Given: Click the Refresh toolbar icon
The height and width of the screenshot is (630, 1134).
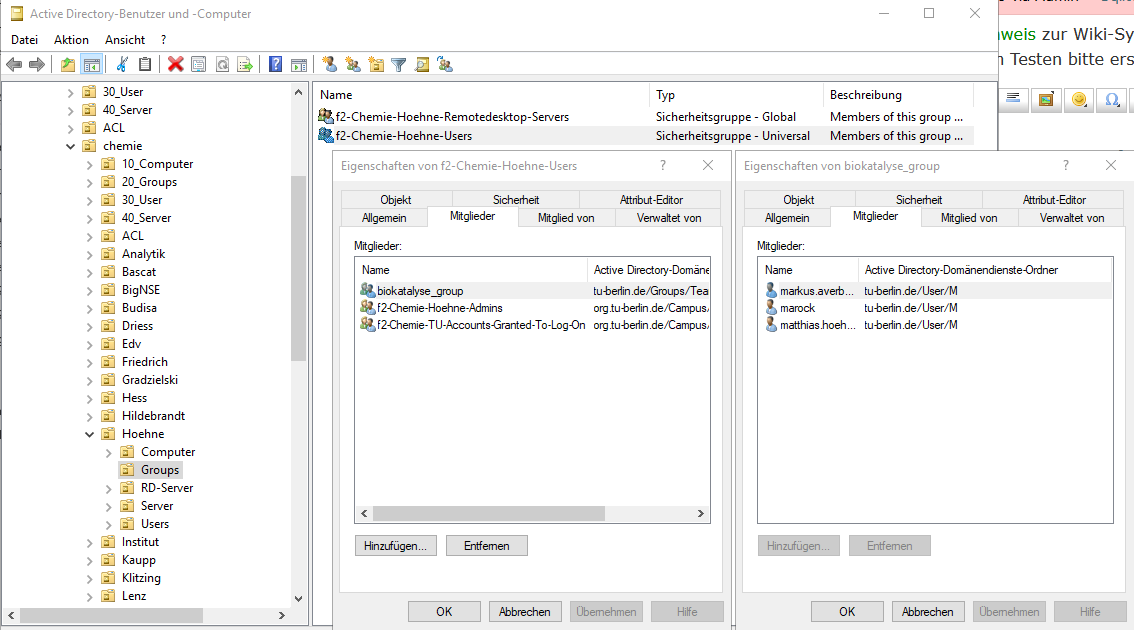Looking at the screenshot, I should 222,64.
